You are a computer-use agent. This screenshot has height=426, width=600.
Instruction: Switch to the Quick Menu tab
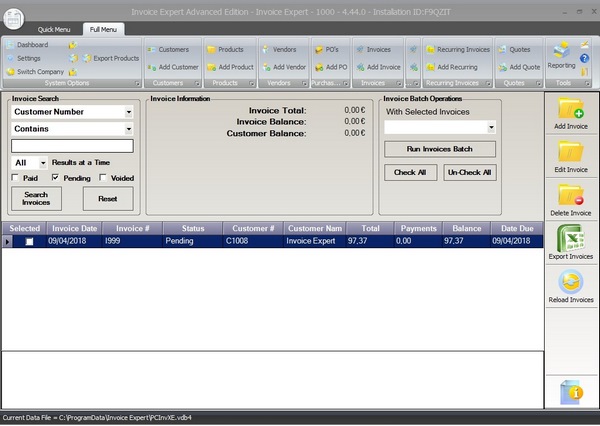54,29
